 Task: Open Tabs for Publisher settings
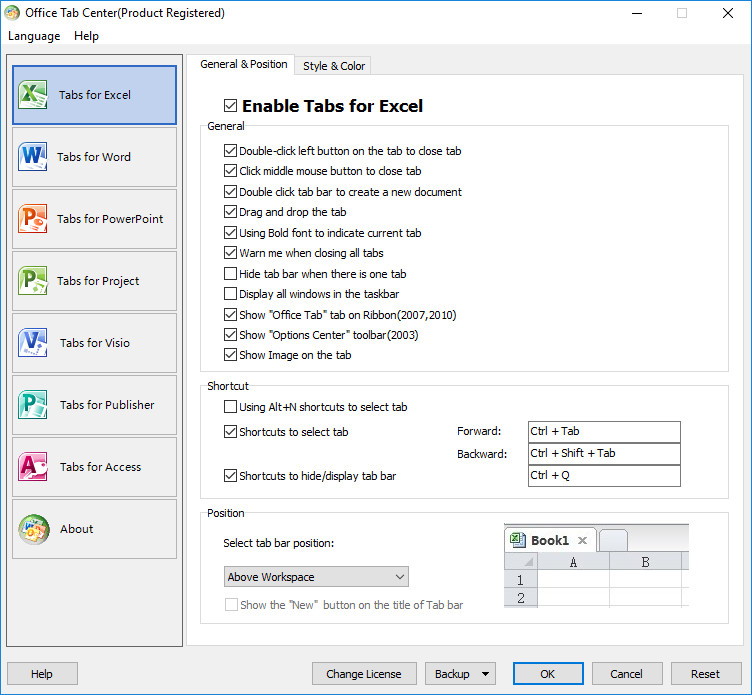(x=94, y=405)
